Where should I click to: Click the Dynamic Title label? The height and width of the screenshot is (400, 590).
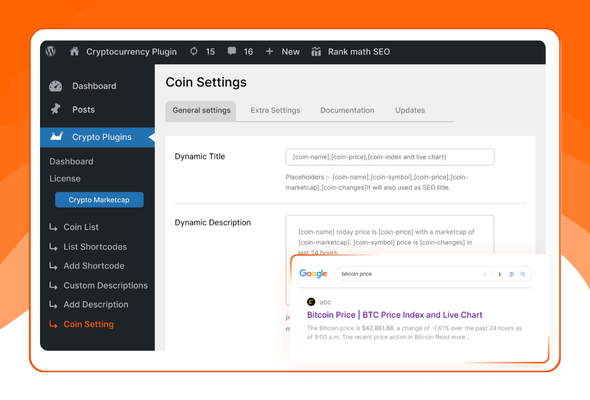click(200, 157)
